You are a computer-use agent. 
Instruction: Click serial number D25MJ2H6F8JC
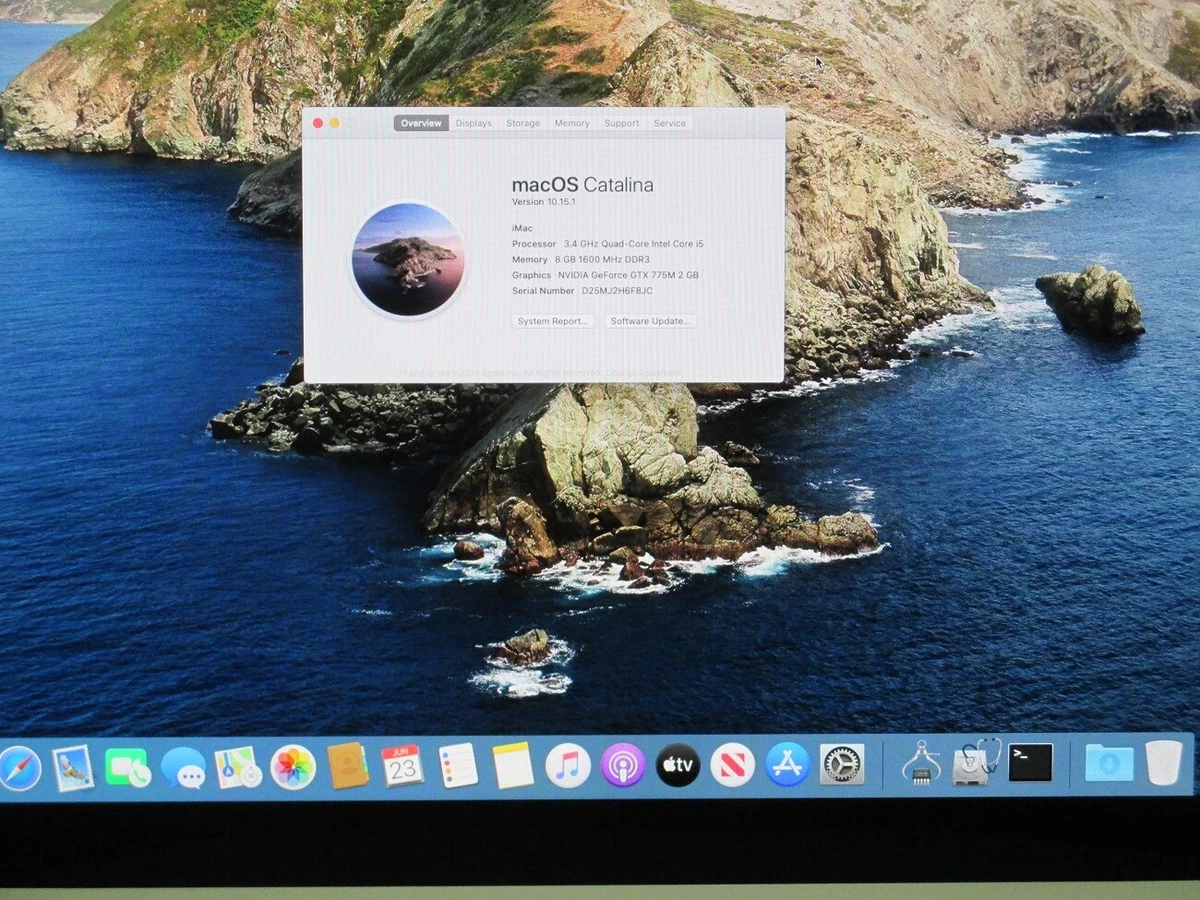click(617, 291)
